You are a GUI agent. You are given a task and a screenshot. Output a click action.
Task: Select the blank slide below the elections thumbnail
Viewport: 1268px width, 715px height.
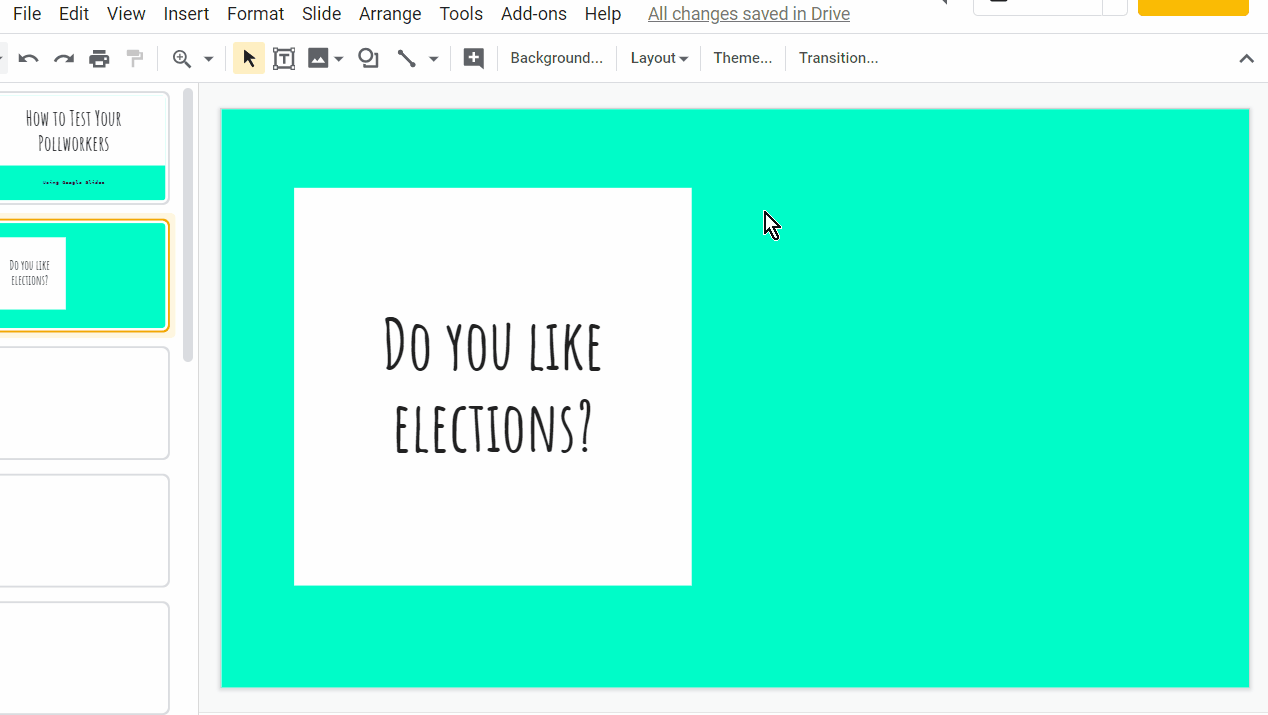tap(83, 403)
